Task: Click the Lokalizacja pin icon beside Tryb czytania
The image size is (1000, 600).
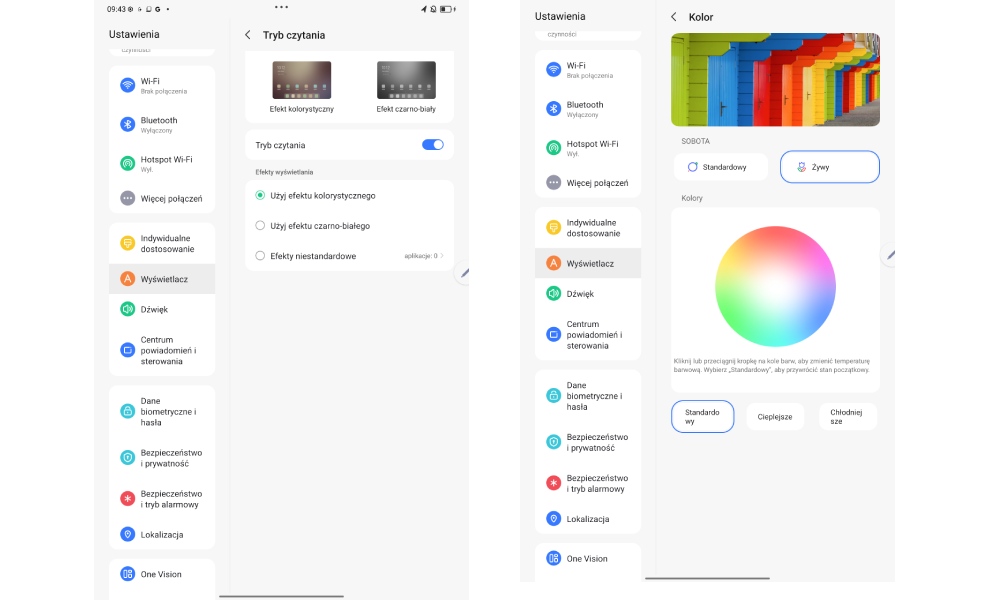Action: pos(127,535)
